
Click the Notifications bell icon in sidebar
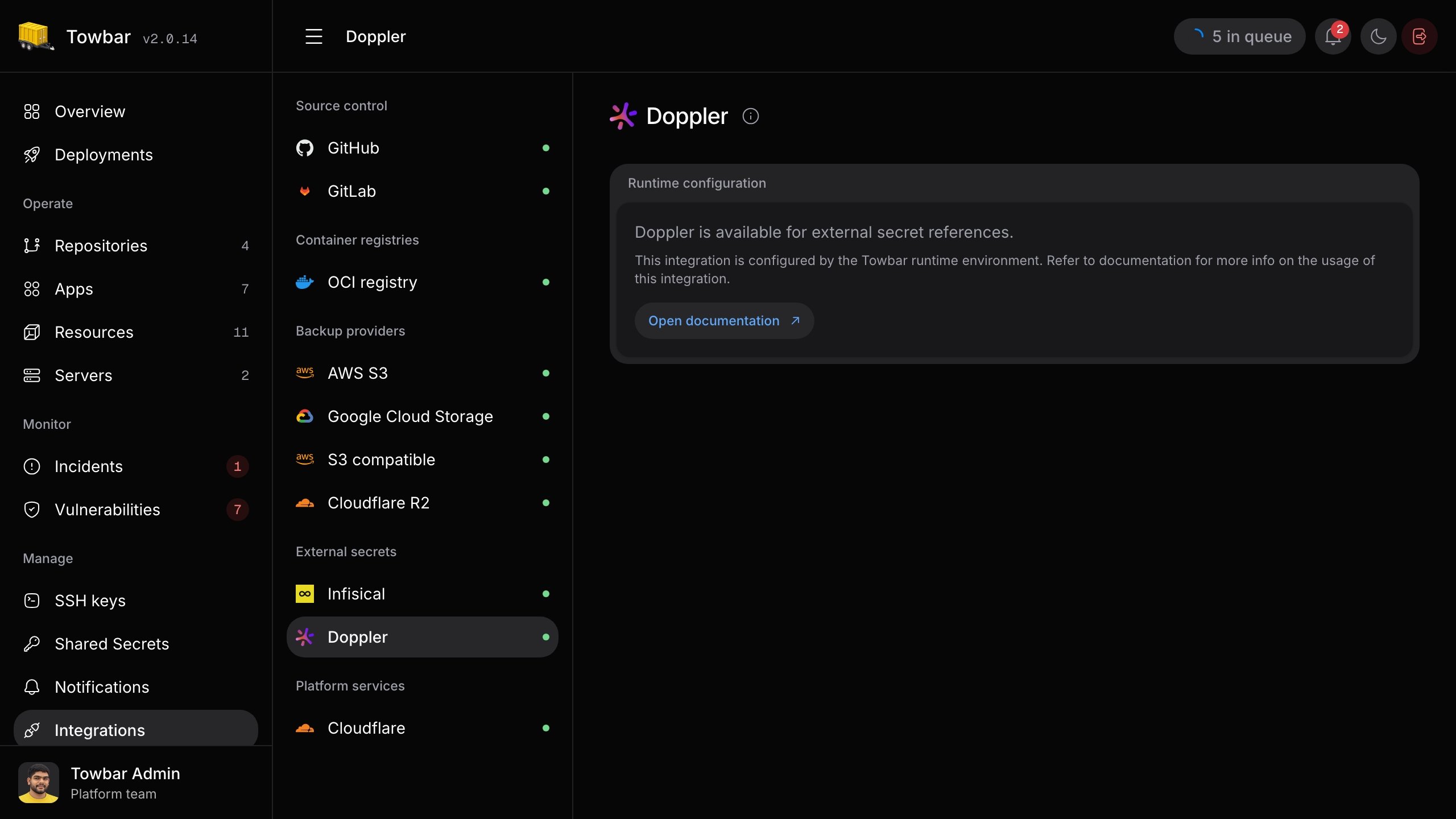click(x=32, y=687)
